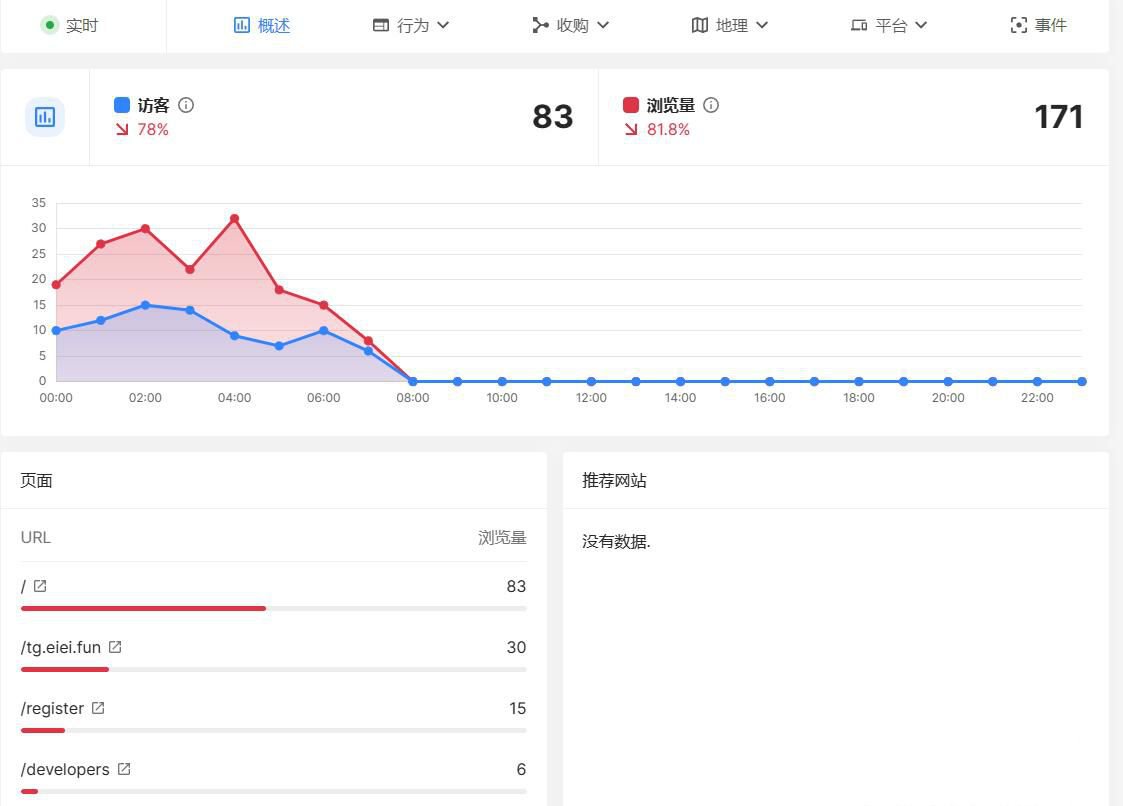Click the map icon next to 地理
Viewport: 1123px width, 806px height.
pyautogui.click(x=701, y=24)
